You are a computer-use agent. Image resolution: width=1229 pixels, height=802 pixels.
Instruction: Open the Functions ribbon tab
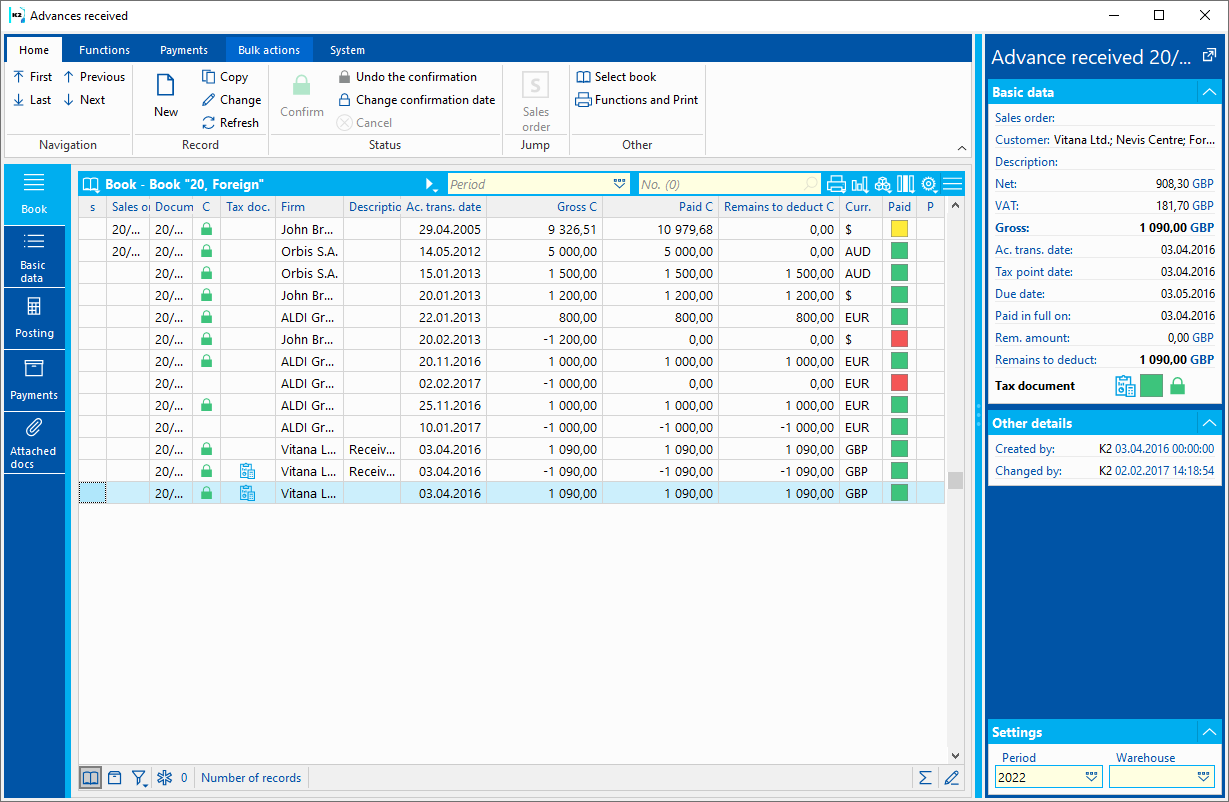pyautogui.click(x=104, y=50)
